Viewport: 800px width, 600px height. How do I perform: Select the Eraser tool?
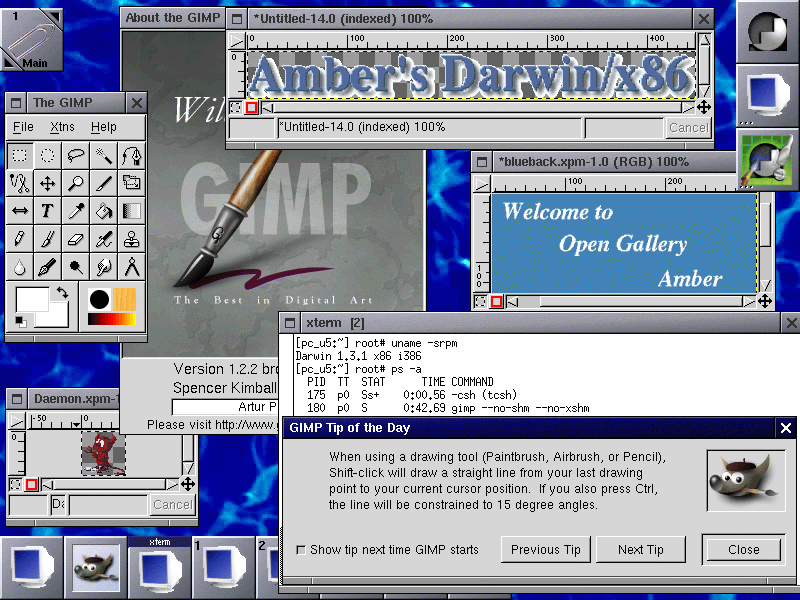point(76,239)
